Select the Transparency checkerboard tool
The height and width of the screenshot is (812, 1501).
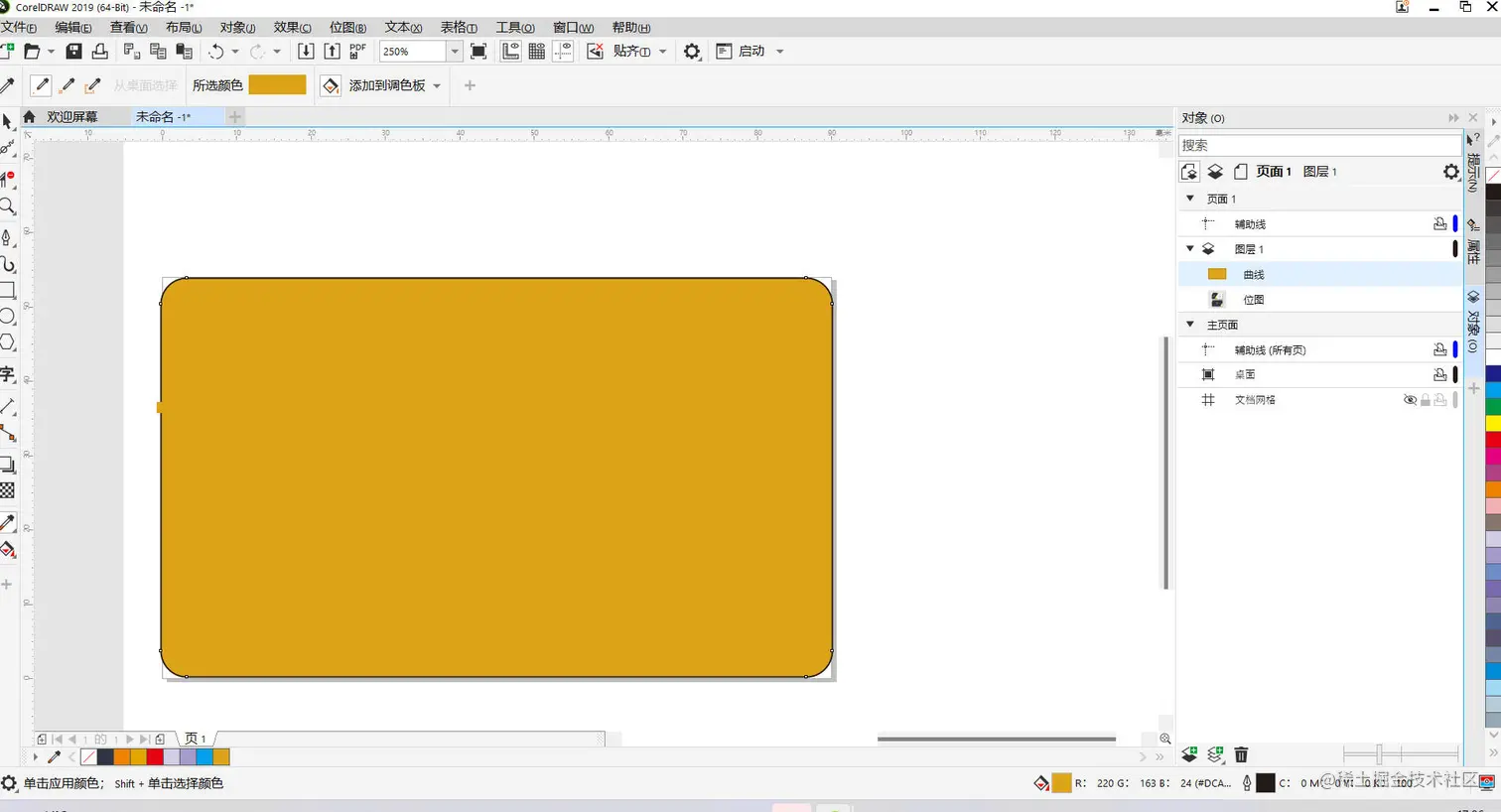(7, 490)
